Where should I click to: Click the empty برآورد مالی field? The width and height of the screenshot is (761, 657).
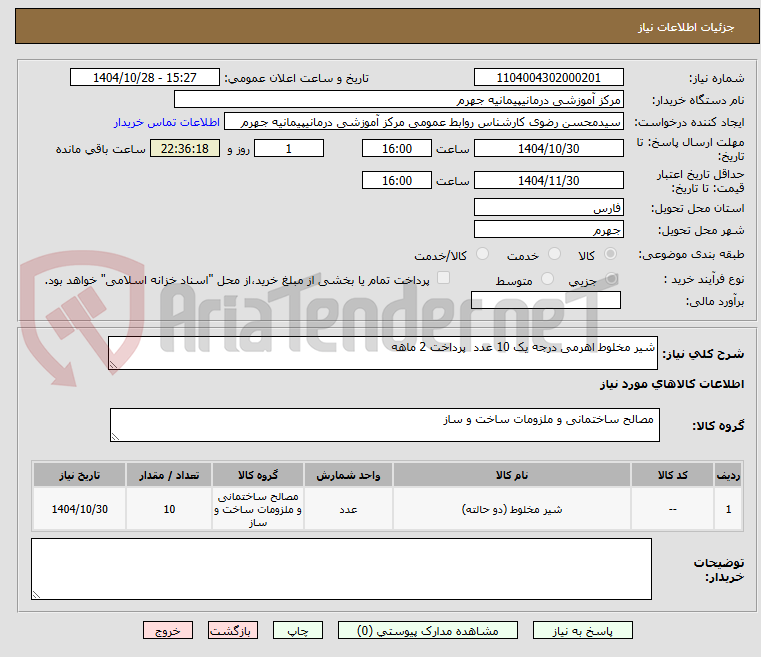(546, 300)
